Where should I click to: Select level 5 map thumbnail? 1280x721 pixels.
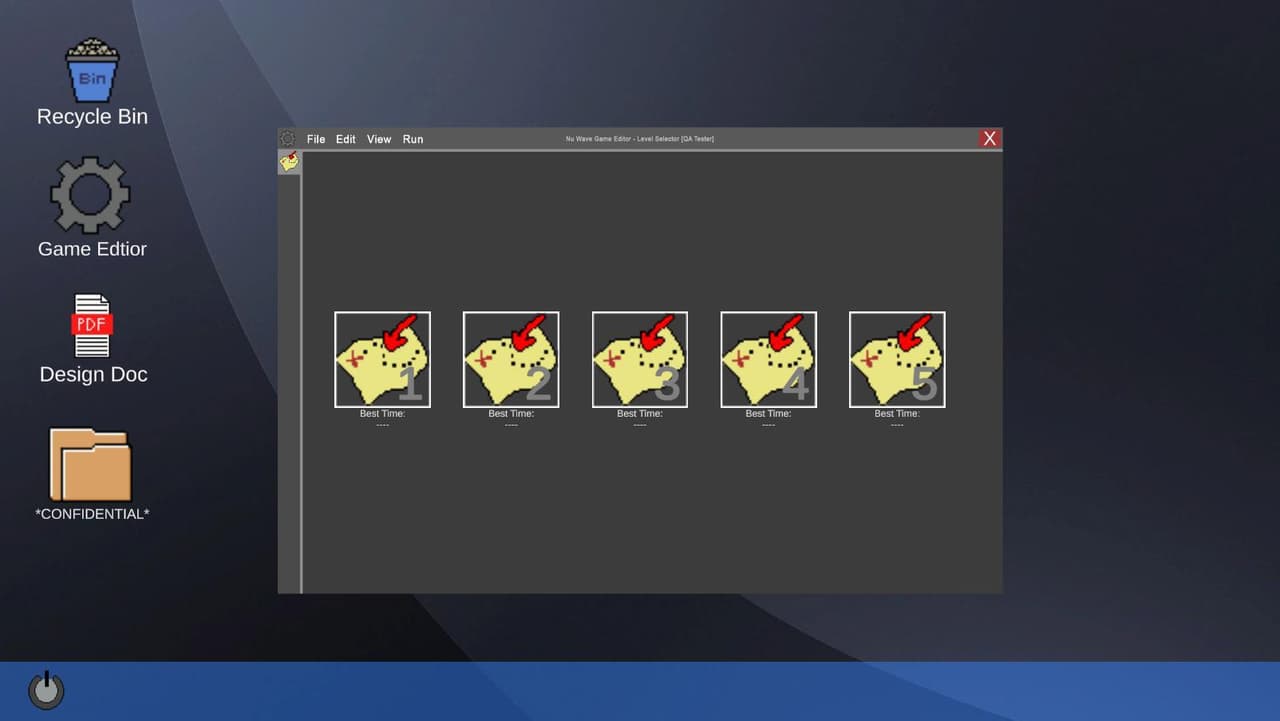(897, 360)
